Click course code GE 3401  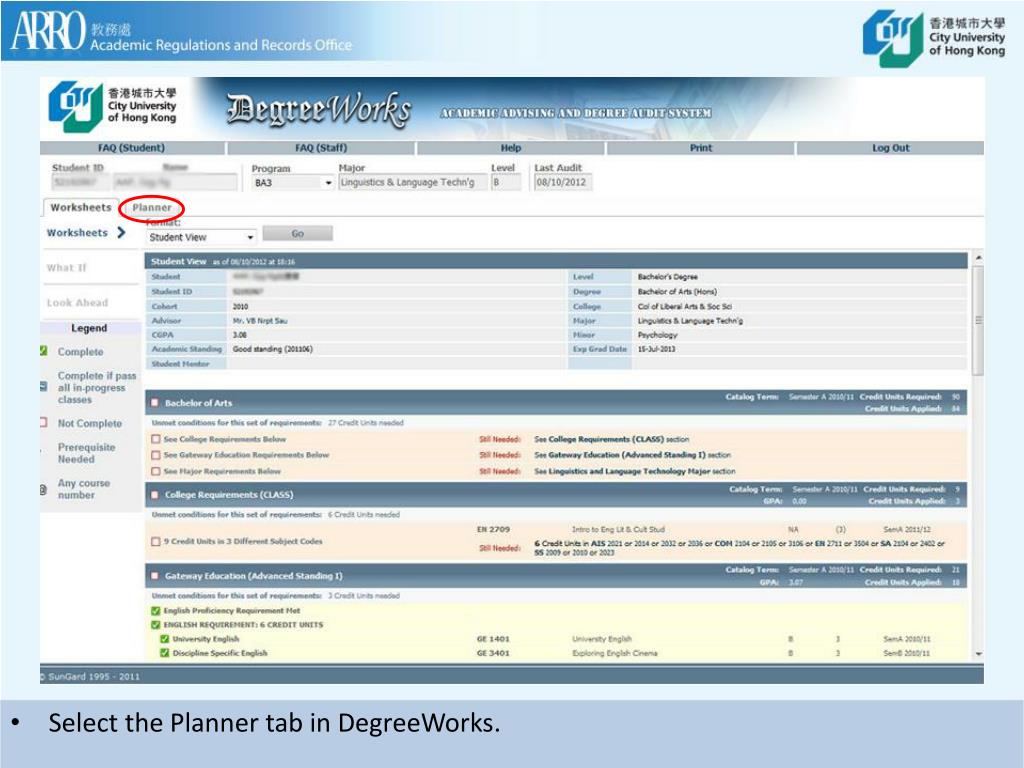[493, 653]
